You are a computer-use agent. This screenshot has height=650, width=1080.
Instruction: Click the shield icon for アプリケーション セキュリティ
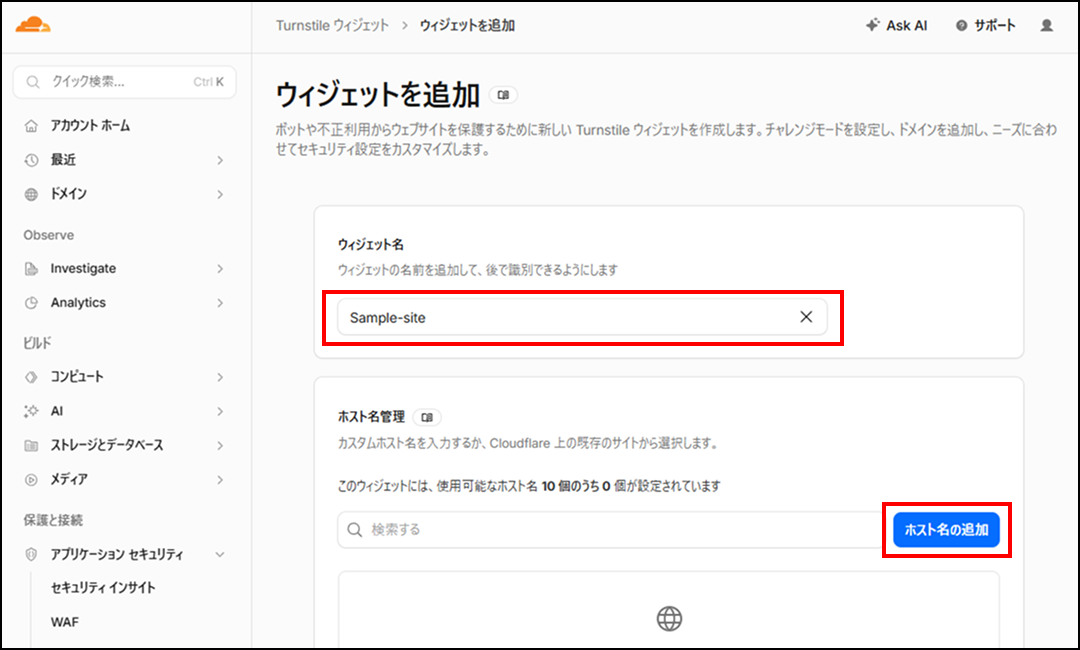[31, 554]
